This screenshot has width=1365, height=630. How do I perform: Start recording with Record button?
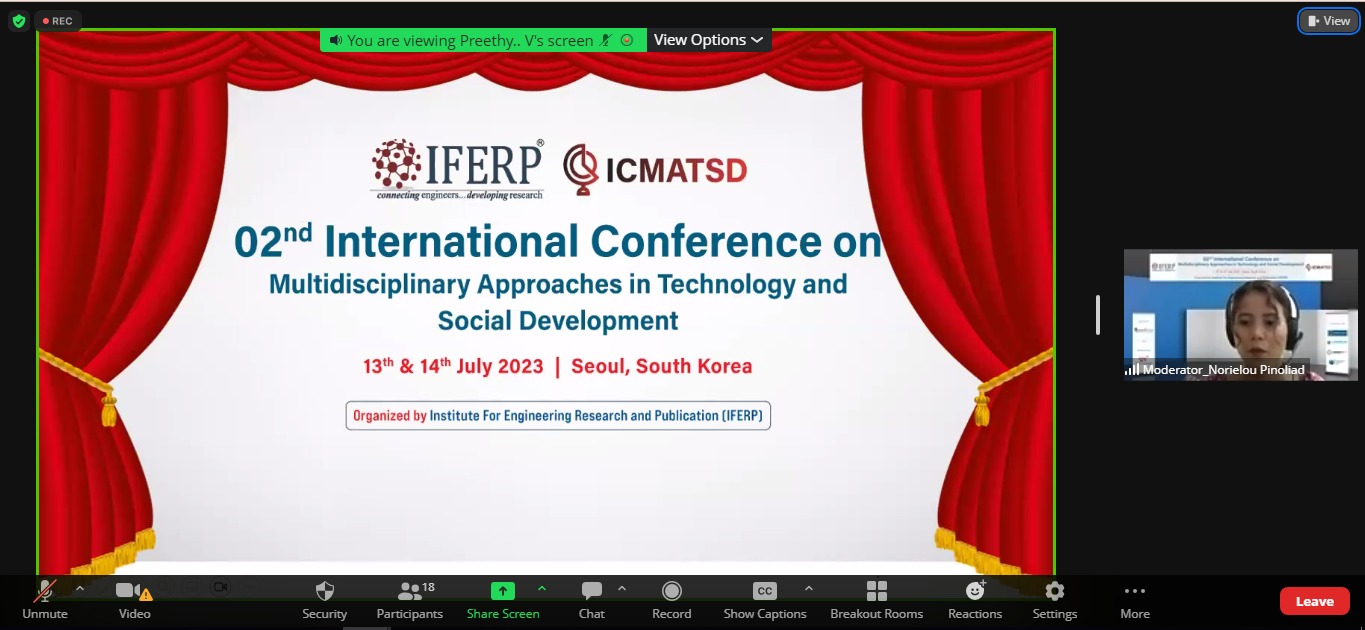coord(672,600)
